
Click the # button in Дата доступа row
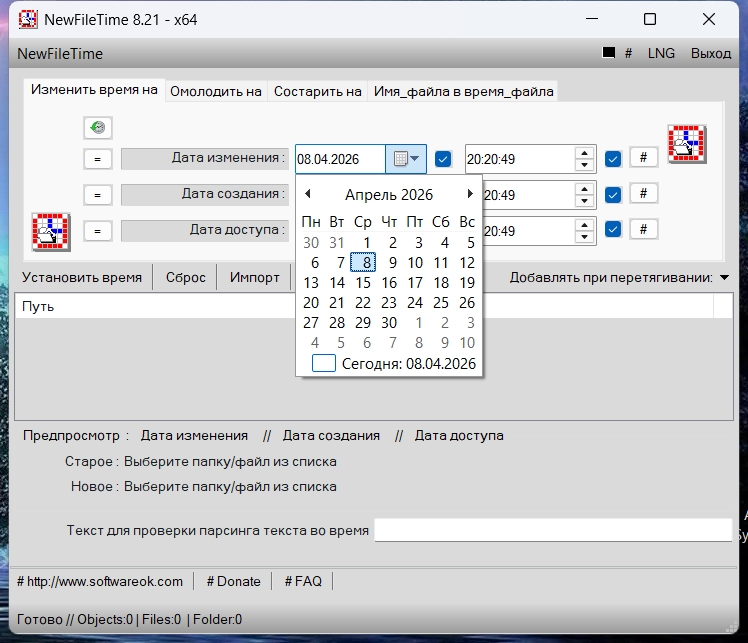pos(644,229)
